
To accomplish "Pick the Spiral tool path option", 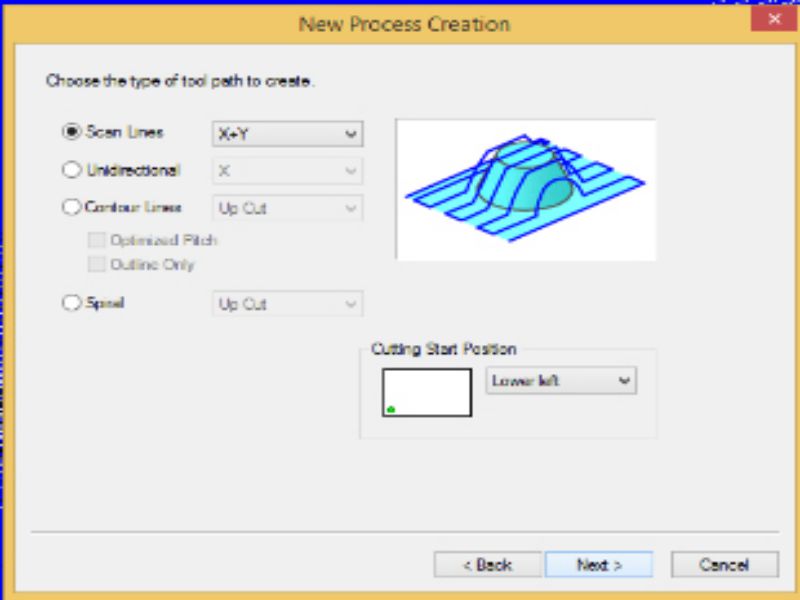I will coord(71,304).
